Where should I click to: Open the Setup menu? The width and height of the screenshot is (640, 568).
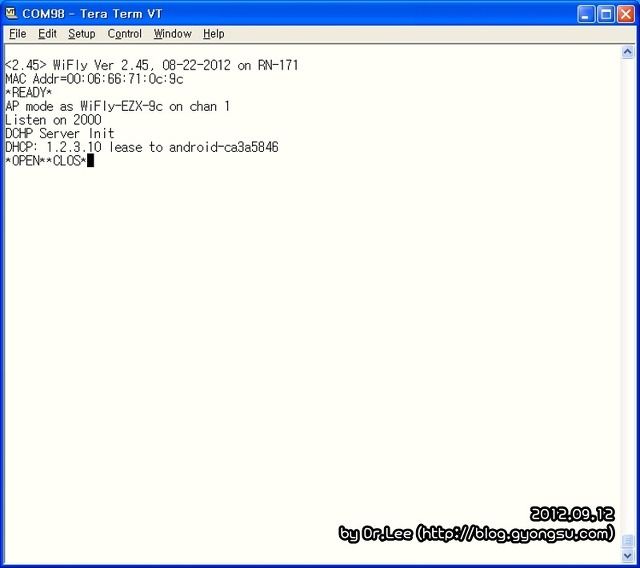(82, 34)
